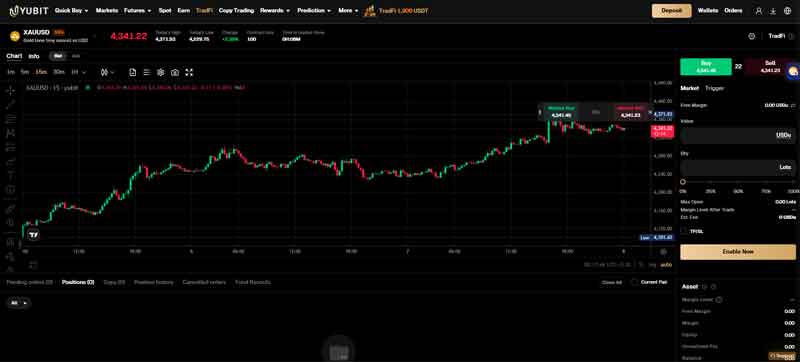Select the 15m timeframe
800x362 pixels.
click(41, 72)
